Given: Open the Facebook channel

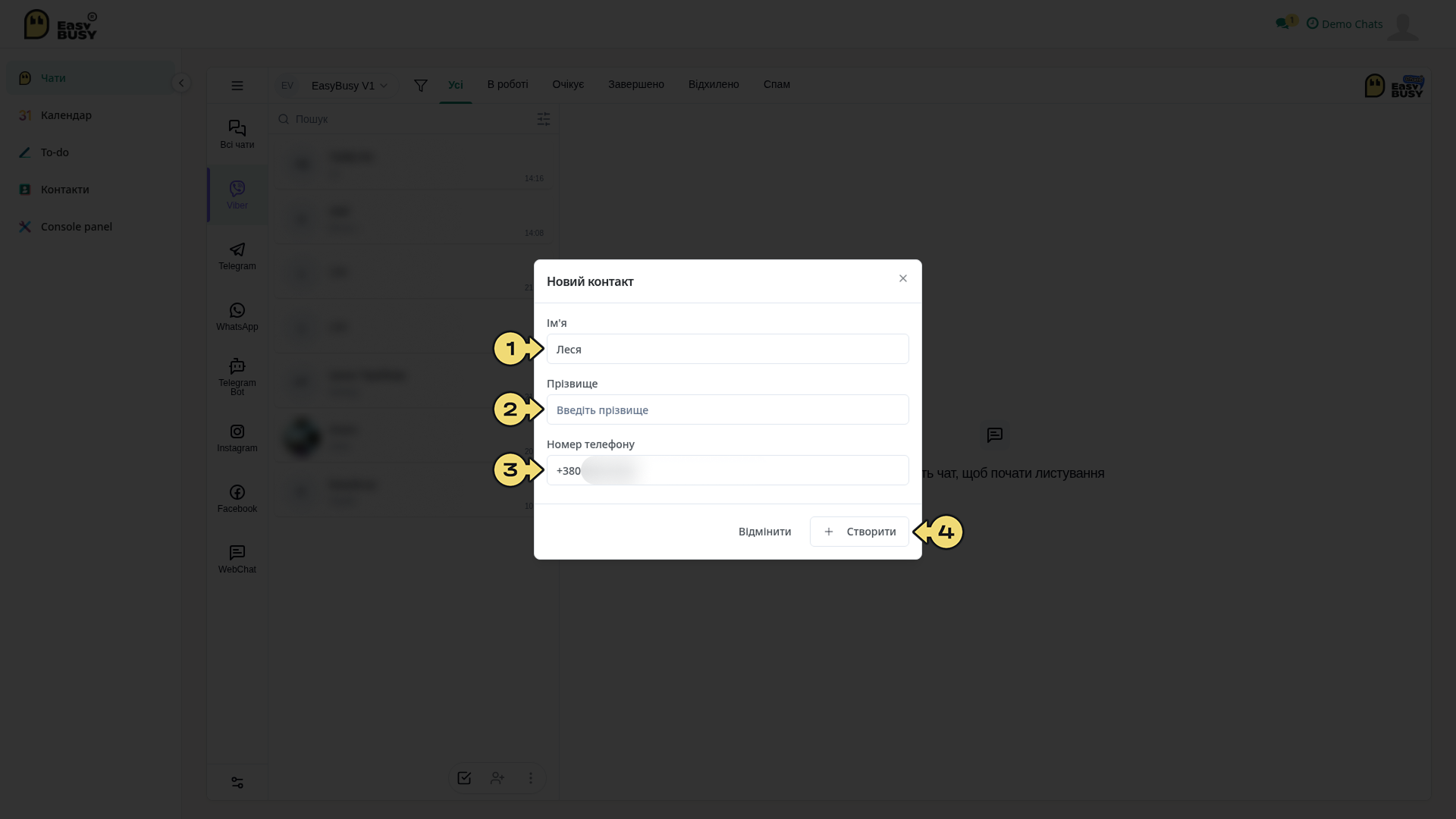Looking at the screenshot, I should [x=237, y=498].
